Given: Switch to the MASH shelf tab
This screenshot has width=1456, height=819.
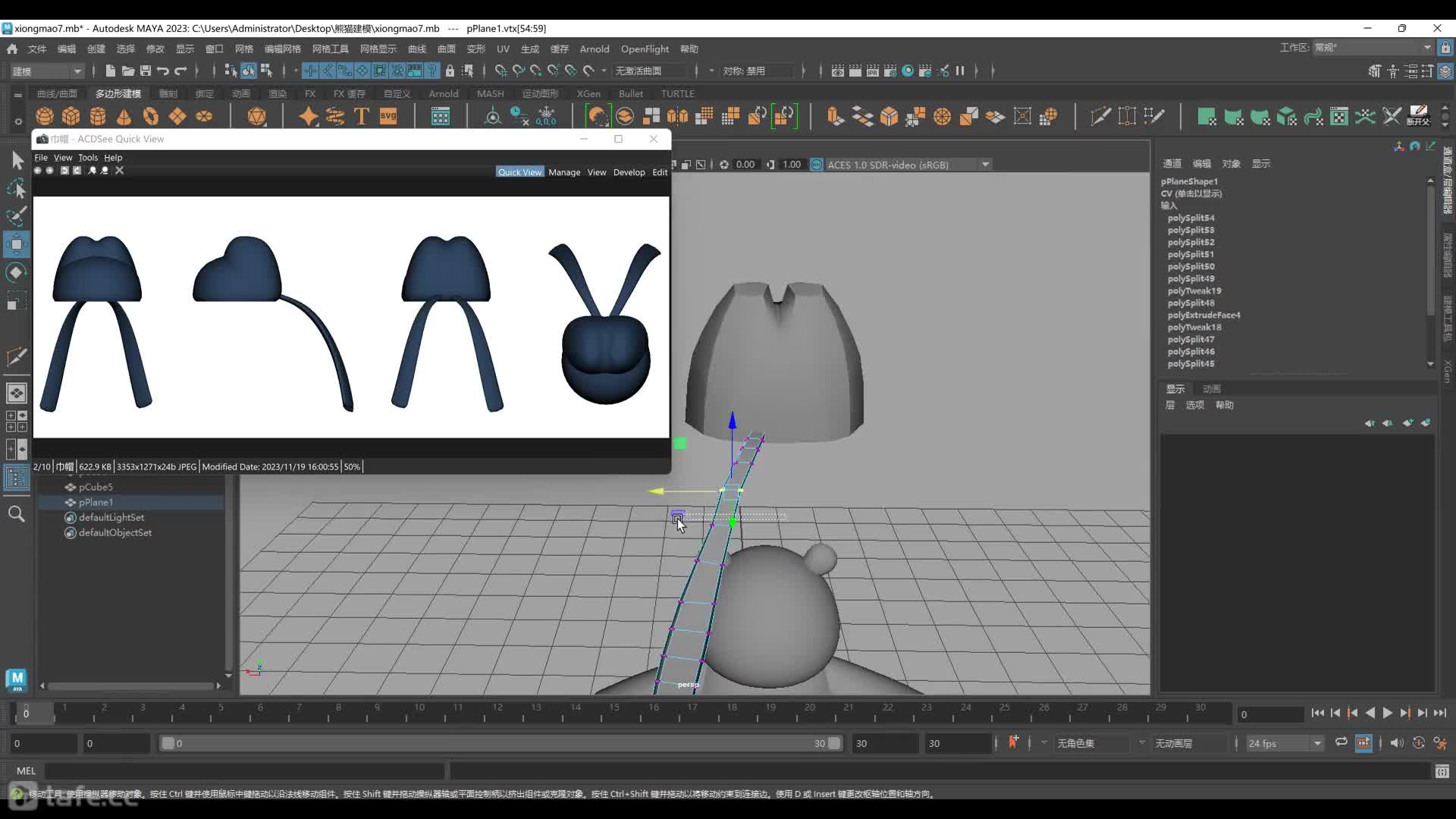Looking at the screenshot, I should coord(490,93).
